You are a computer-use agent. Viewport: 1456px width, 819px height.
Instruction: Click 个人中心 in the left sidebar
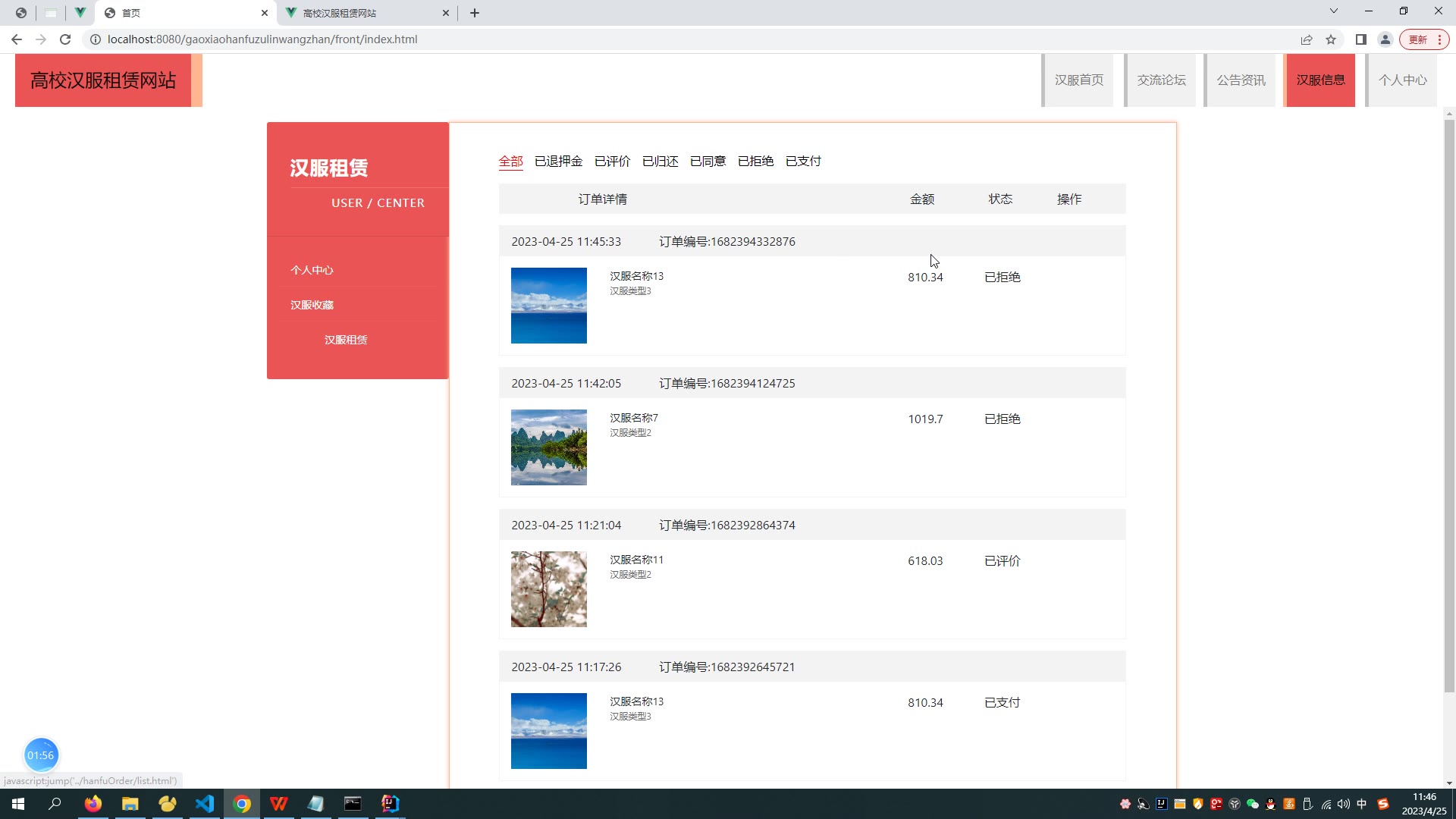click(312, 270)
